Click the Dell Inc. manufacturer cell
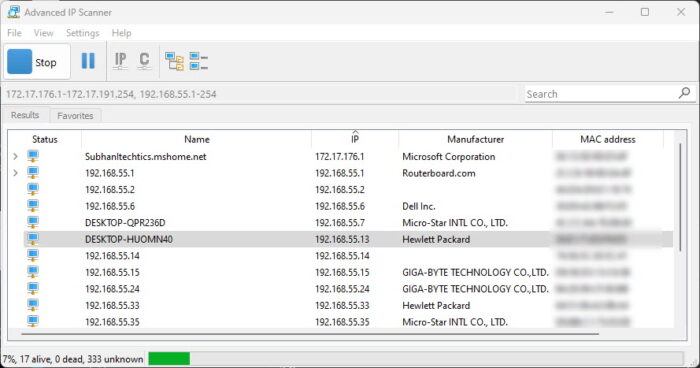The width and height of the screenshot is (700, 368). 418,206
